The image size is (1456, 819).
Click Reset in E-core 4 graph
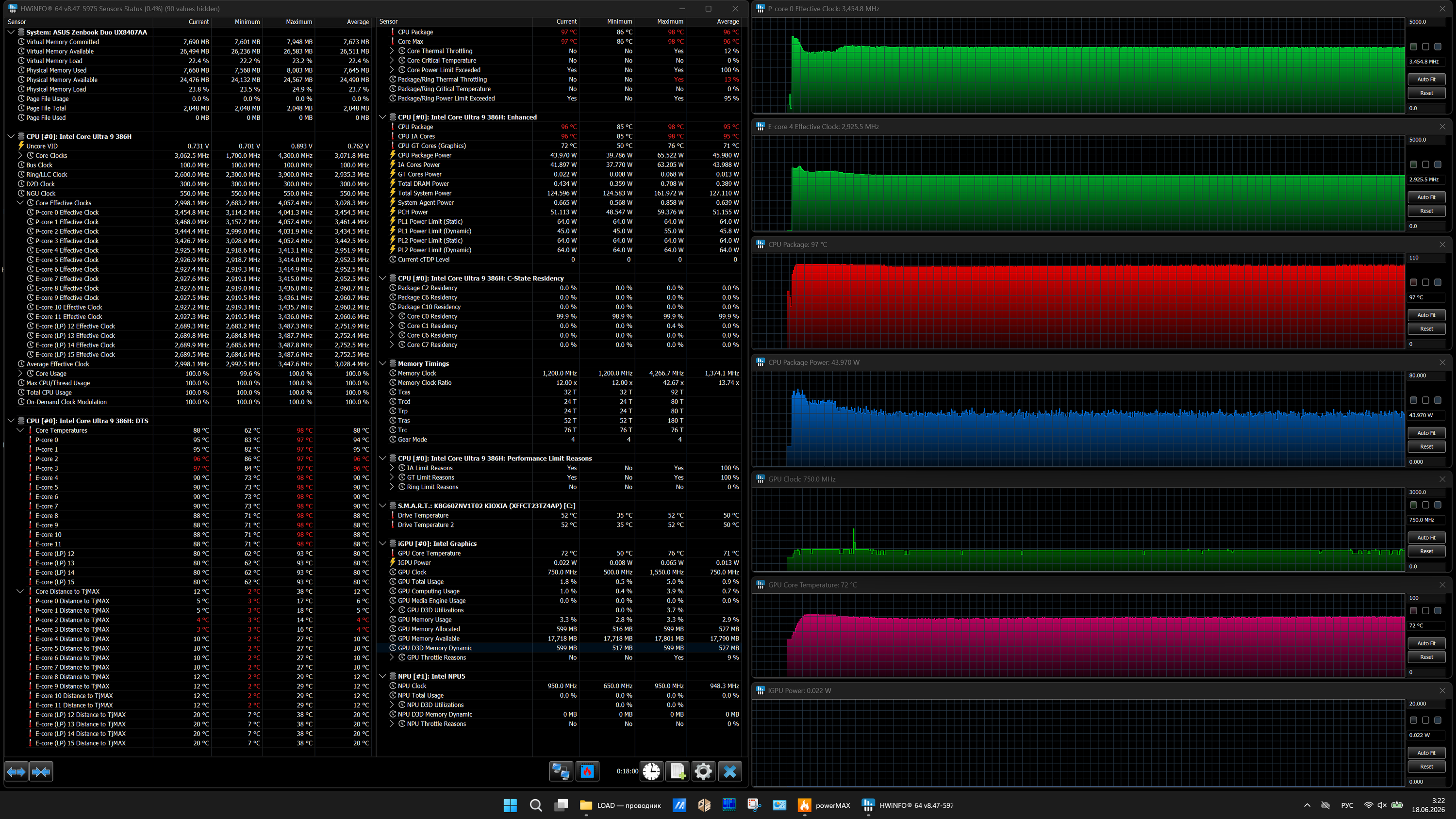1426,211
